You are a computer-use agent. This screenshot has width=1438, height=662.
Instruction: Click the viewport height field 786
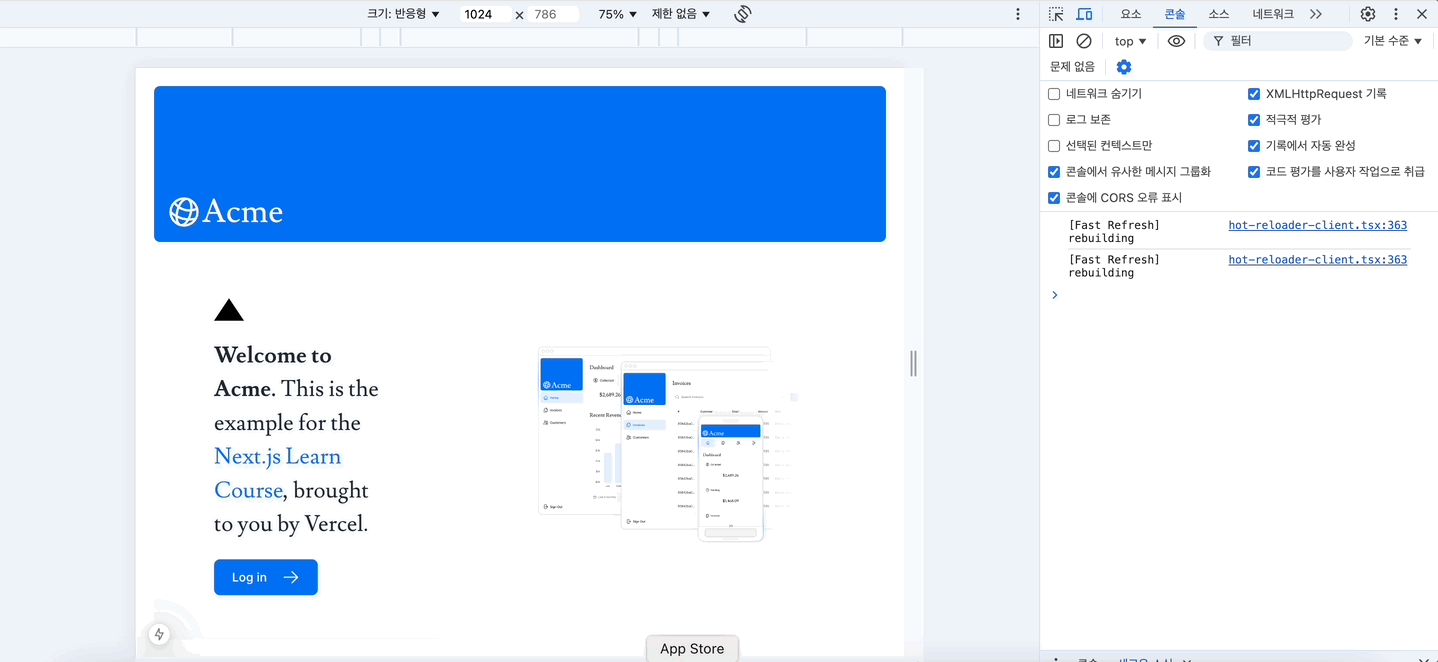point(554,14)
